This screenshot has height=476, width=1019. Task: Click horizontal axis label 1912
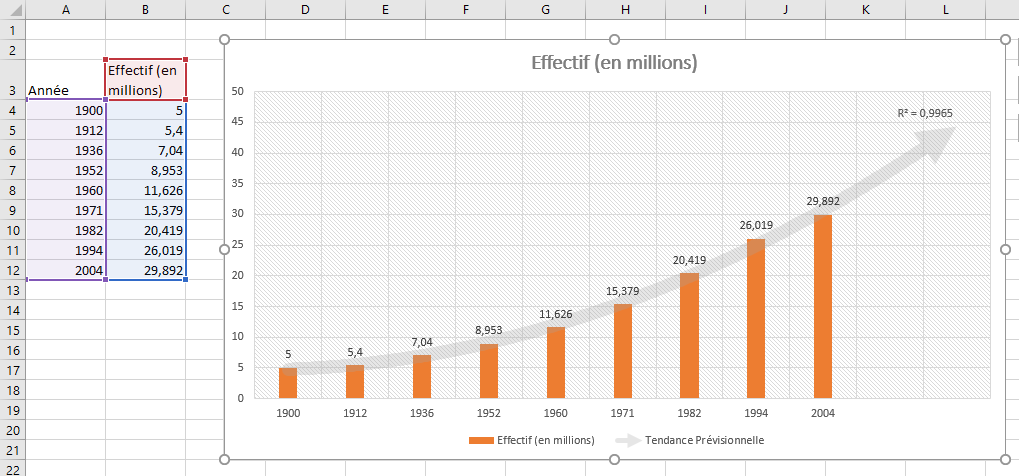pos(355,413)
